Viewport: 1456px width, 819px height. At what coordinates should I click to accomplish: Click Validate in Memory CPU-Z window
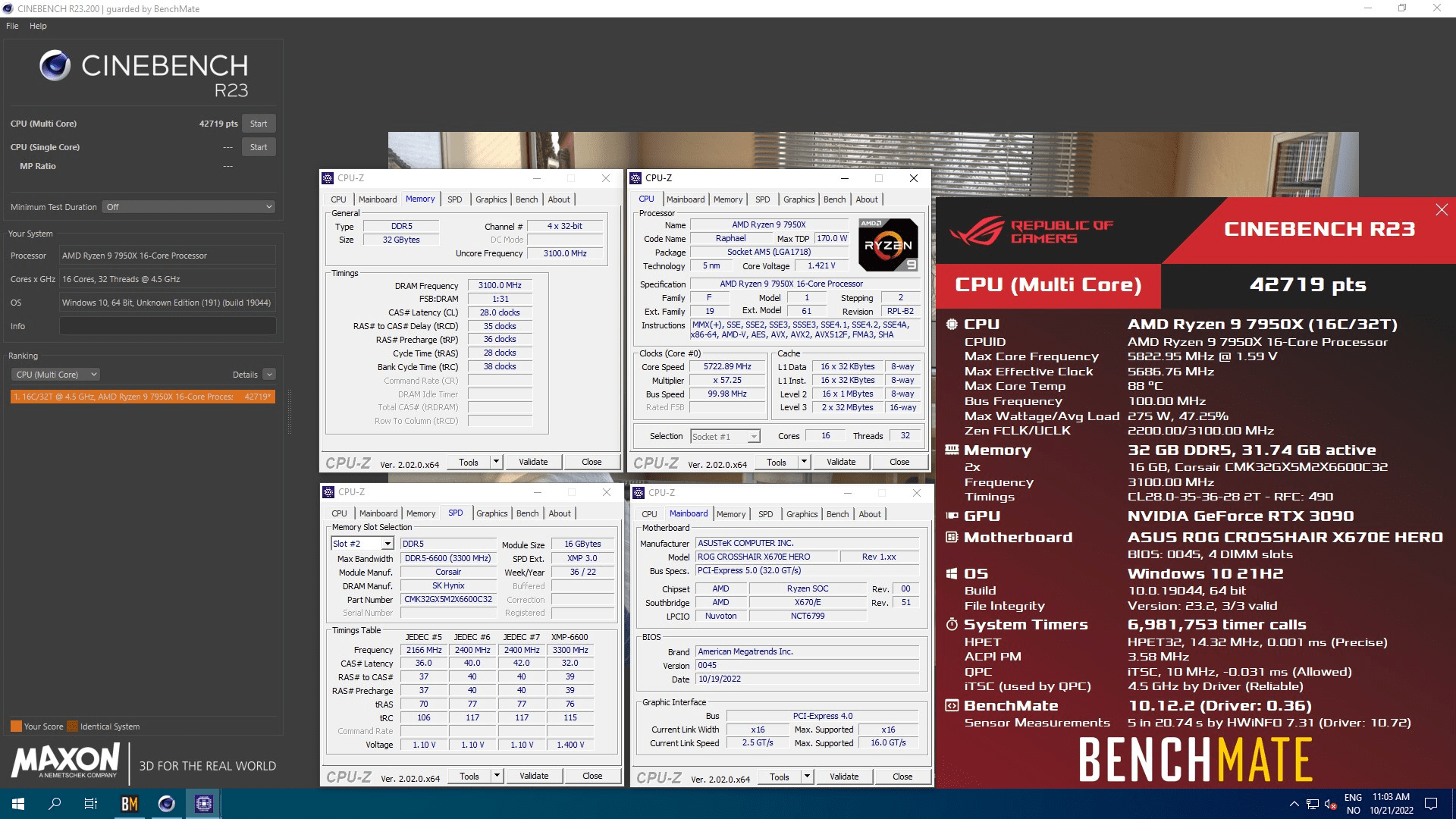(x=533, y=462)
